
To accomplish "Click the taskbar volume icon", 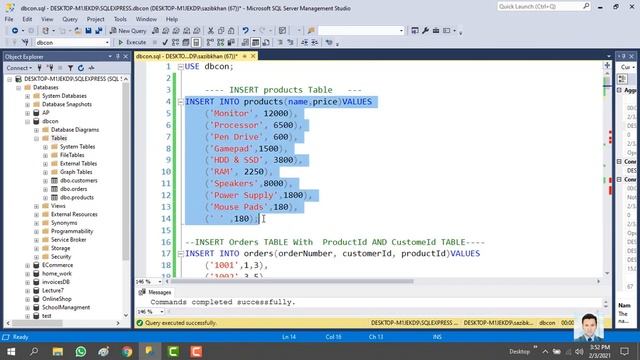I will coord(578,351).
